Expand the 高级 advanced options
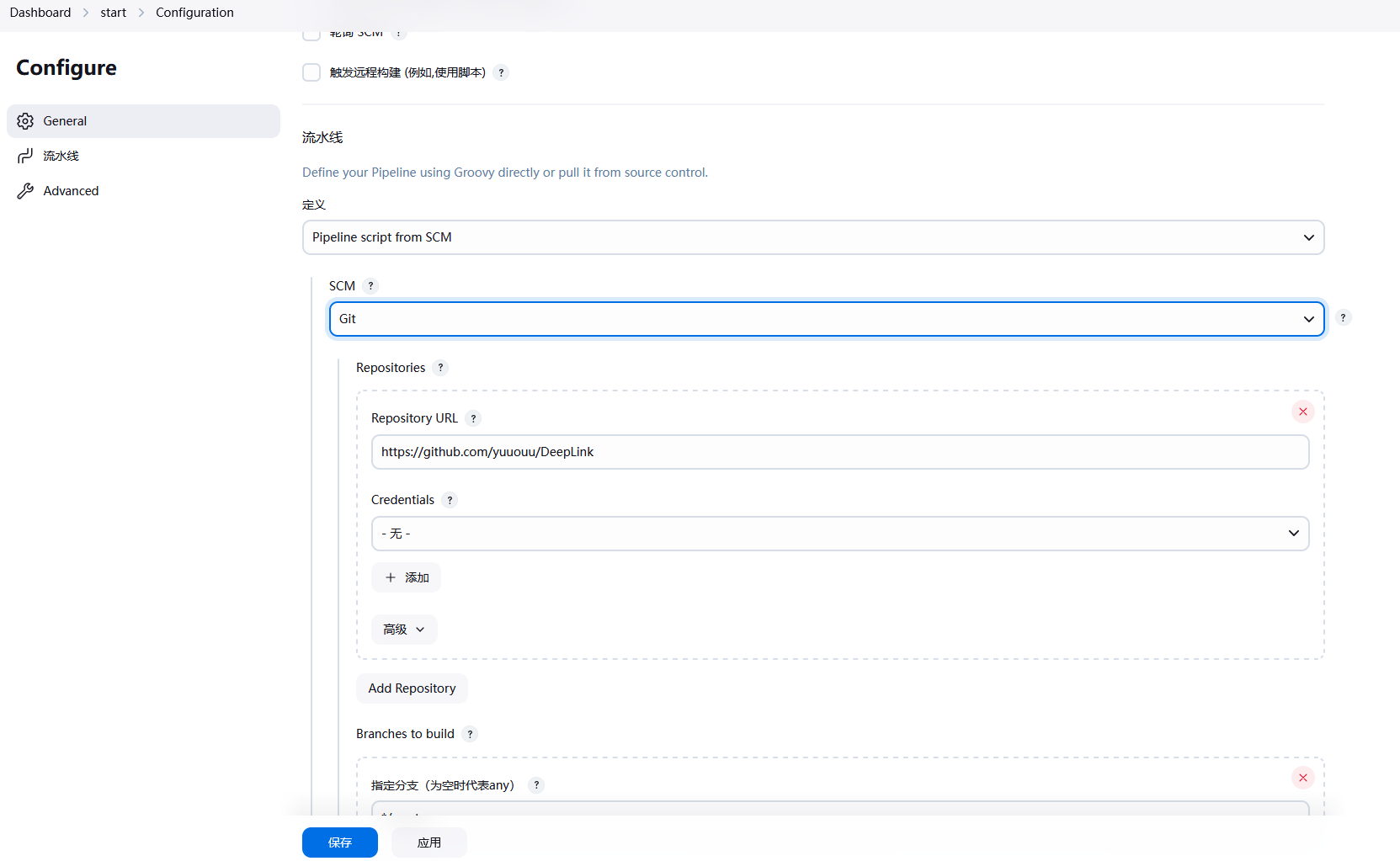The height and width of the screenshot is (861, 1400). click(x=404, y=630)
